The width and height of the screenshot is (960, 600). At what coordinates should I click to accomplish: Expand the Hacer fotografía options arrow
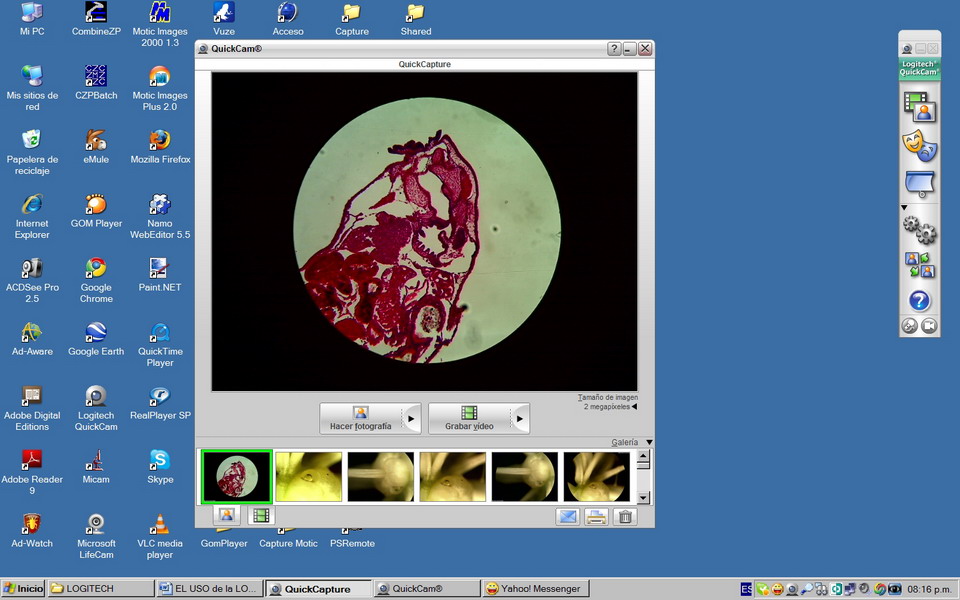(411, 418)
